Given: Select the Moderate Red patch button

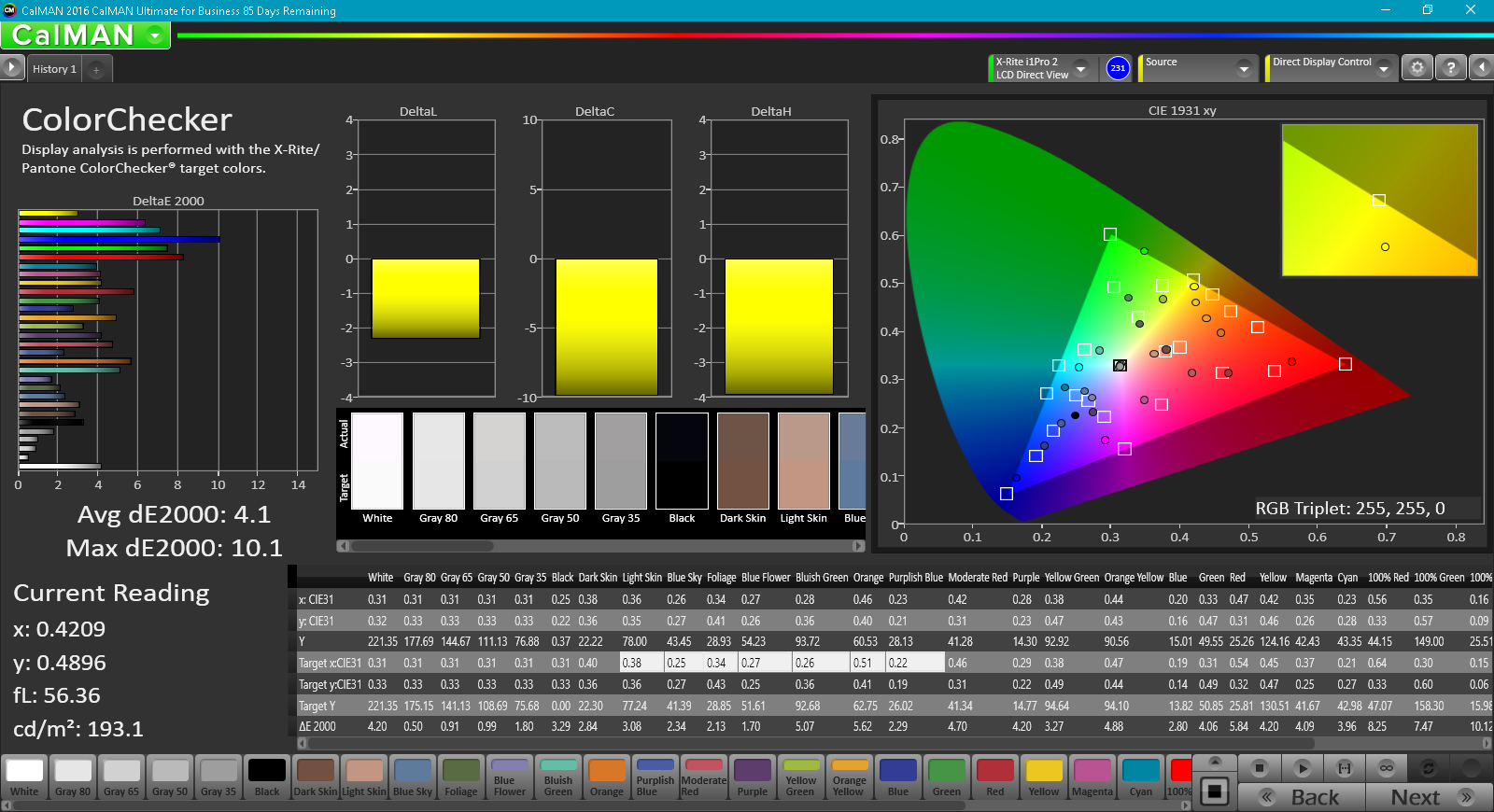Looking at the screenshot, I should point(704,777).
